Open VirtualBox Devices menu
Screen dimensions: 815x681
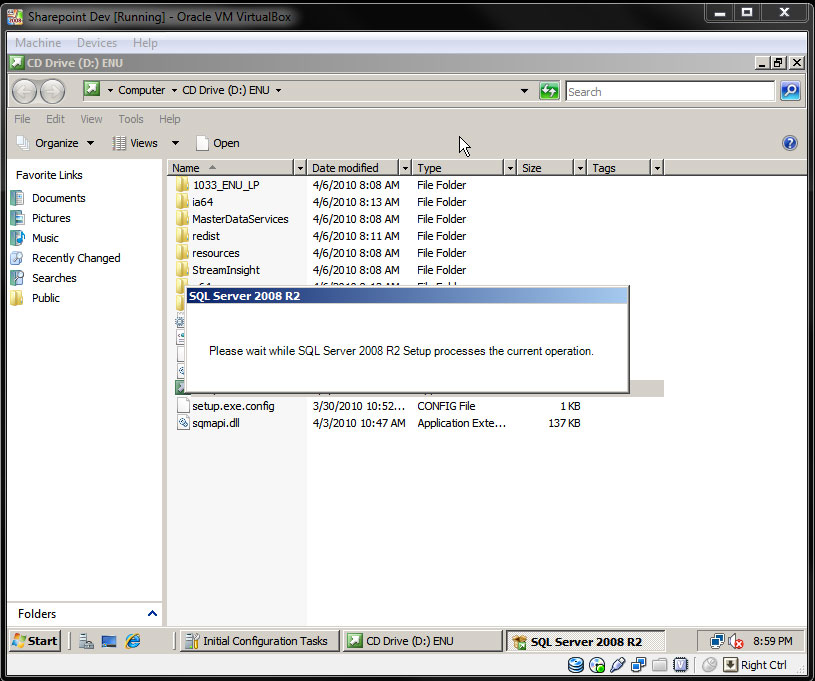pyautogui.click(x=97, y=43)
